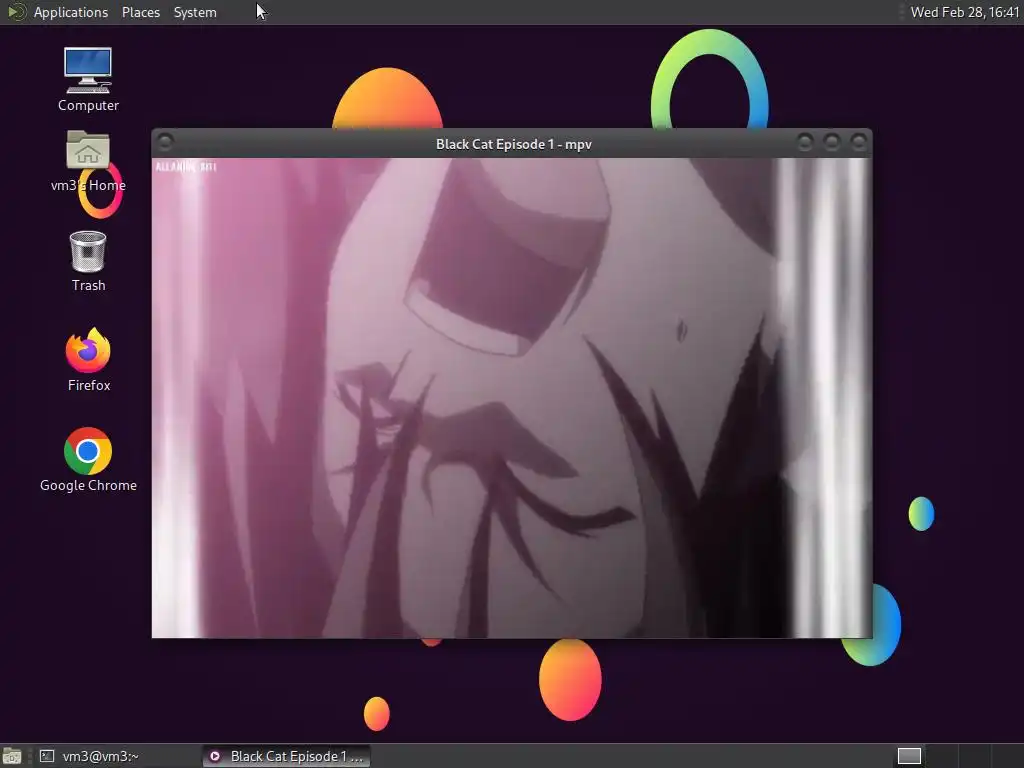
Task: Click the mpv video playback area
Action: coord(512,398)
